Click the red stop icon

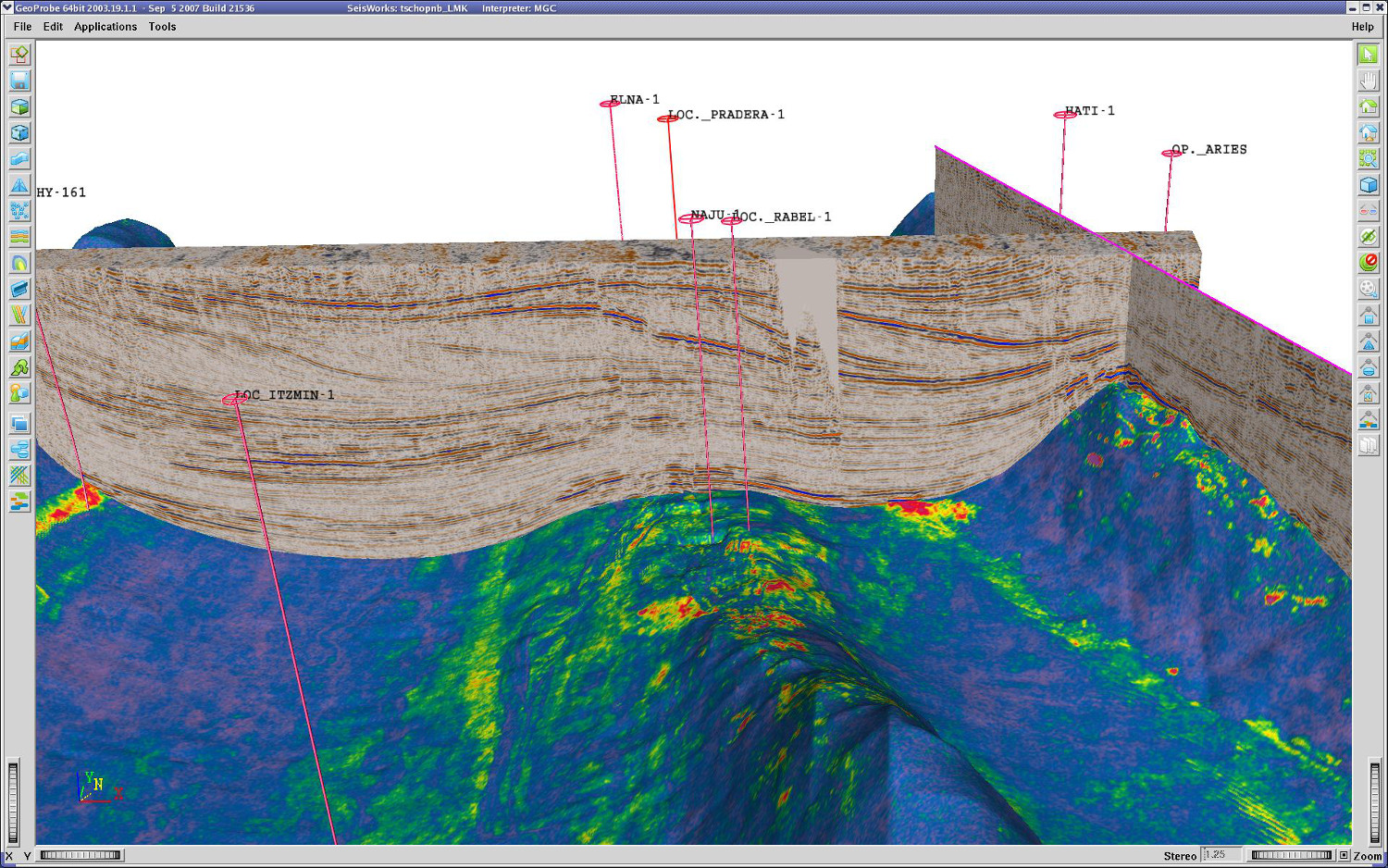(1368, 263)
